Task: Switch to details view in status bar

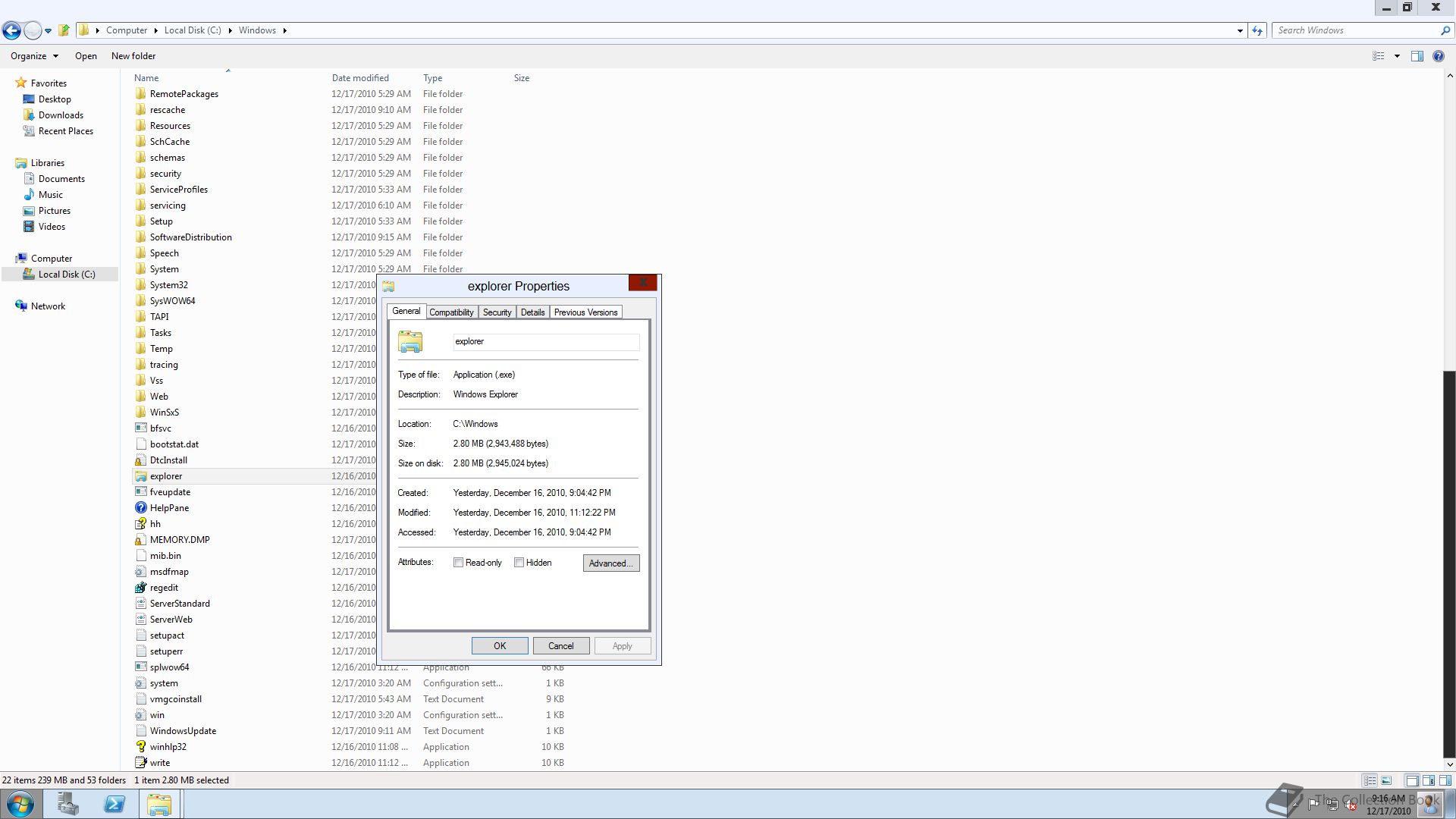Action: click(x=1370, y=780)
